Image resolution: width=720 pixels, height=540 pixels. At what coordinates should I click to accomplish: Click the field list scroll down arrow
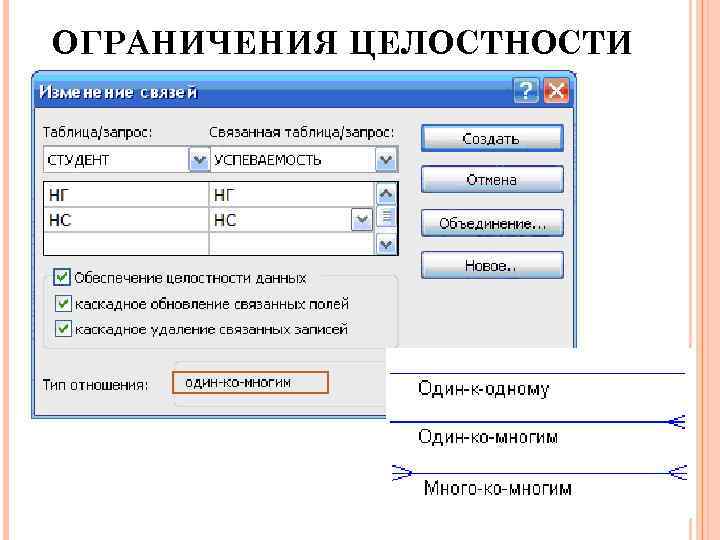[x=386, y=244]
